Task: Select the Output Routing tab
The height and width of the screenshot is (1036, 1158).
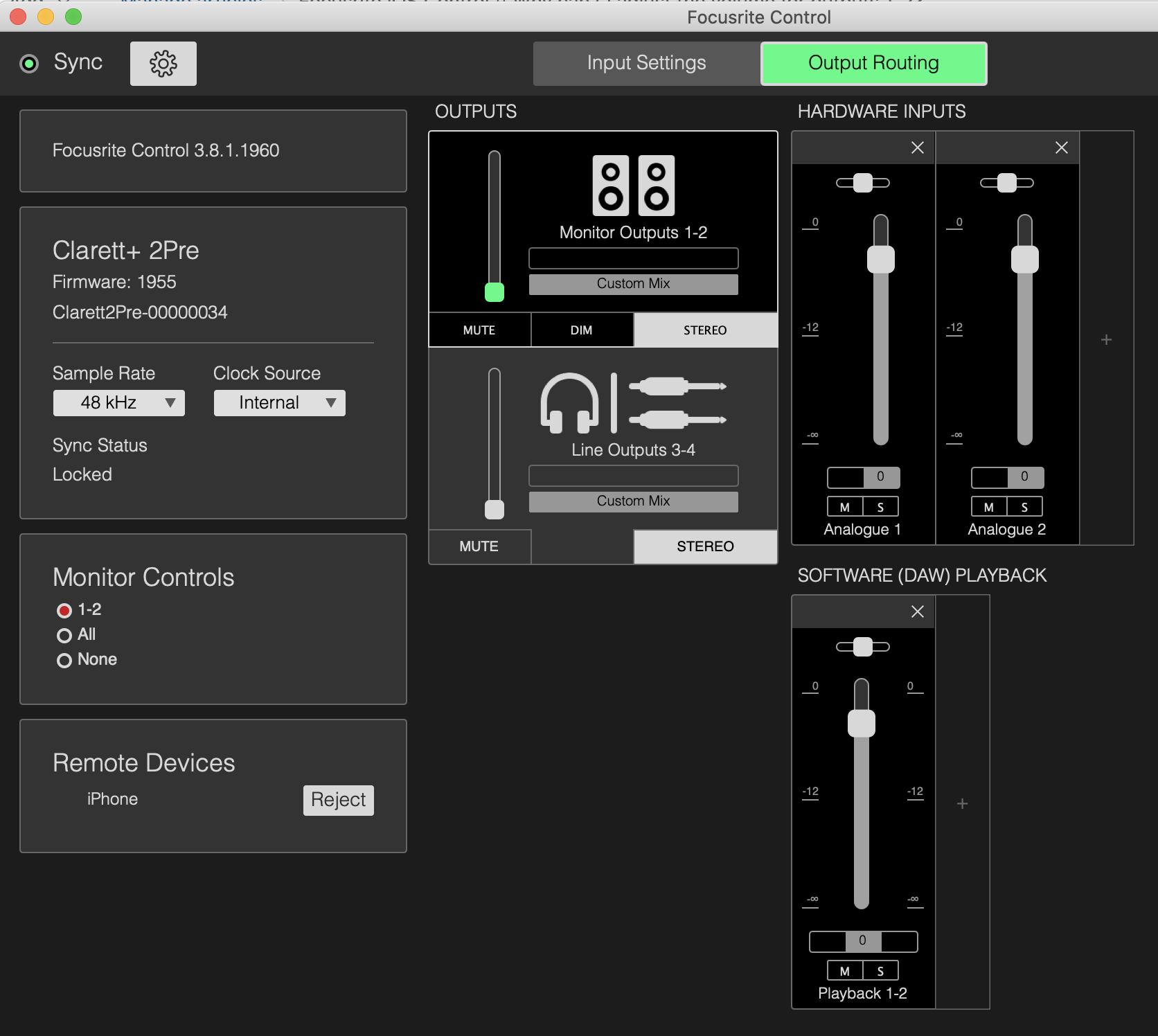Action: (873, 63)
